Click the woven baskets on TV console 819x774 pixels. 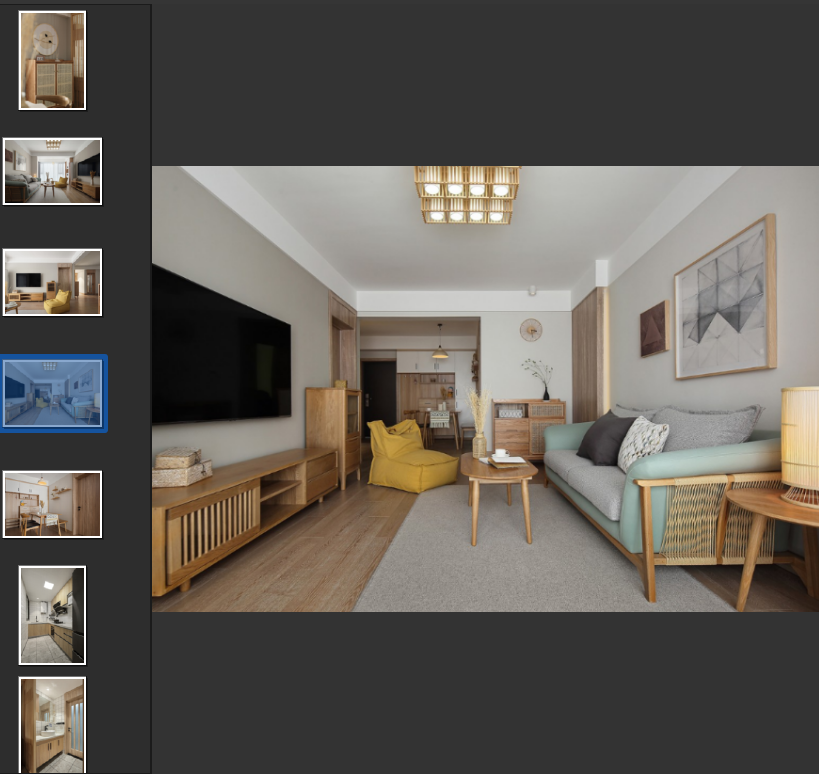point(180,466)
